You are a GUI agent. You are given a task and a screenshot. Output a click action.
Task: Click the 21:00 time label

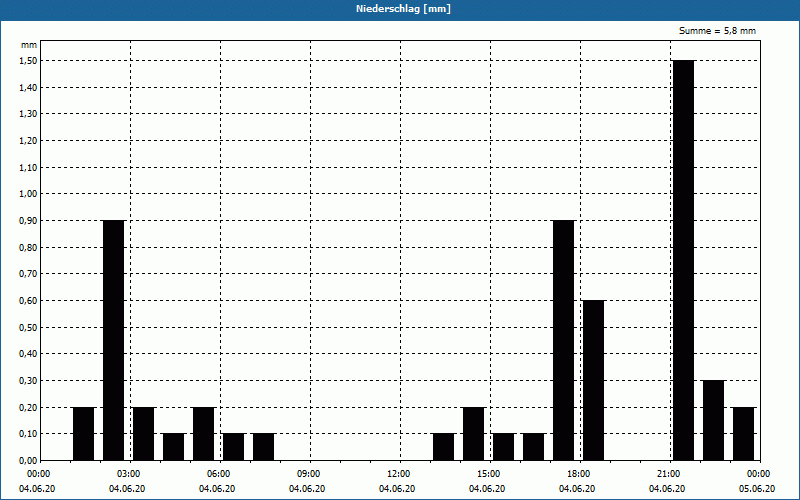(x=669, y=474)
